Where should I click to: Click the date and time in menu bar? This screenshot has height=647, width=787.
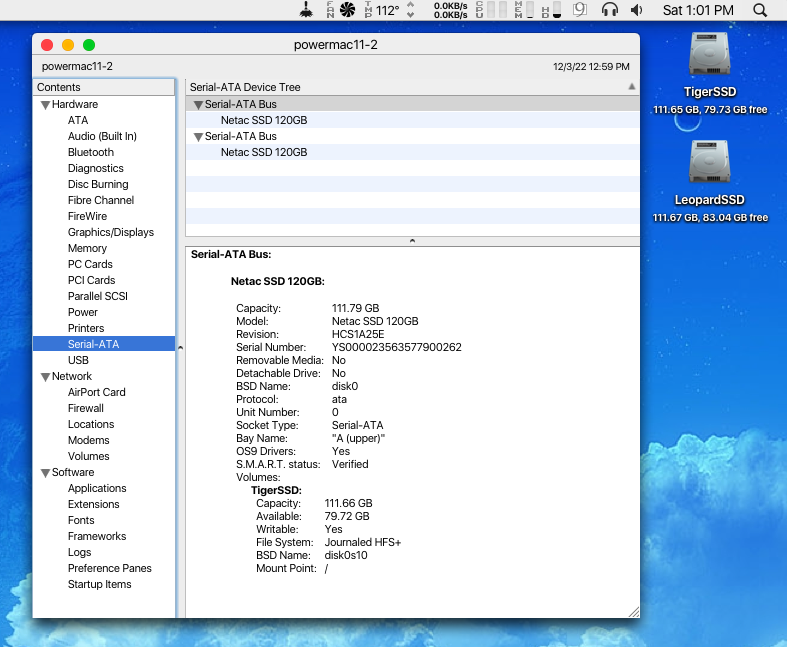[x=698, y=10]
